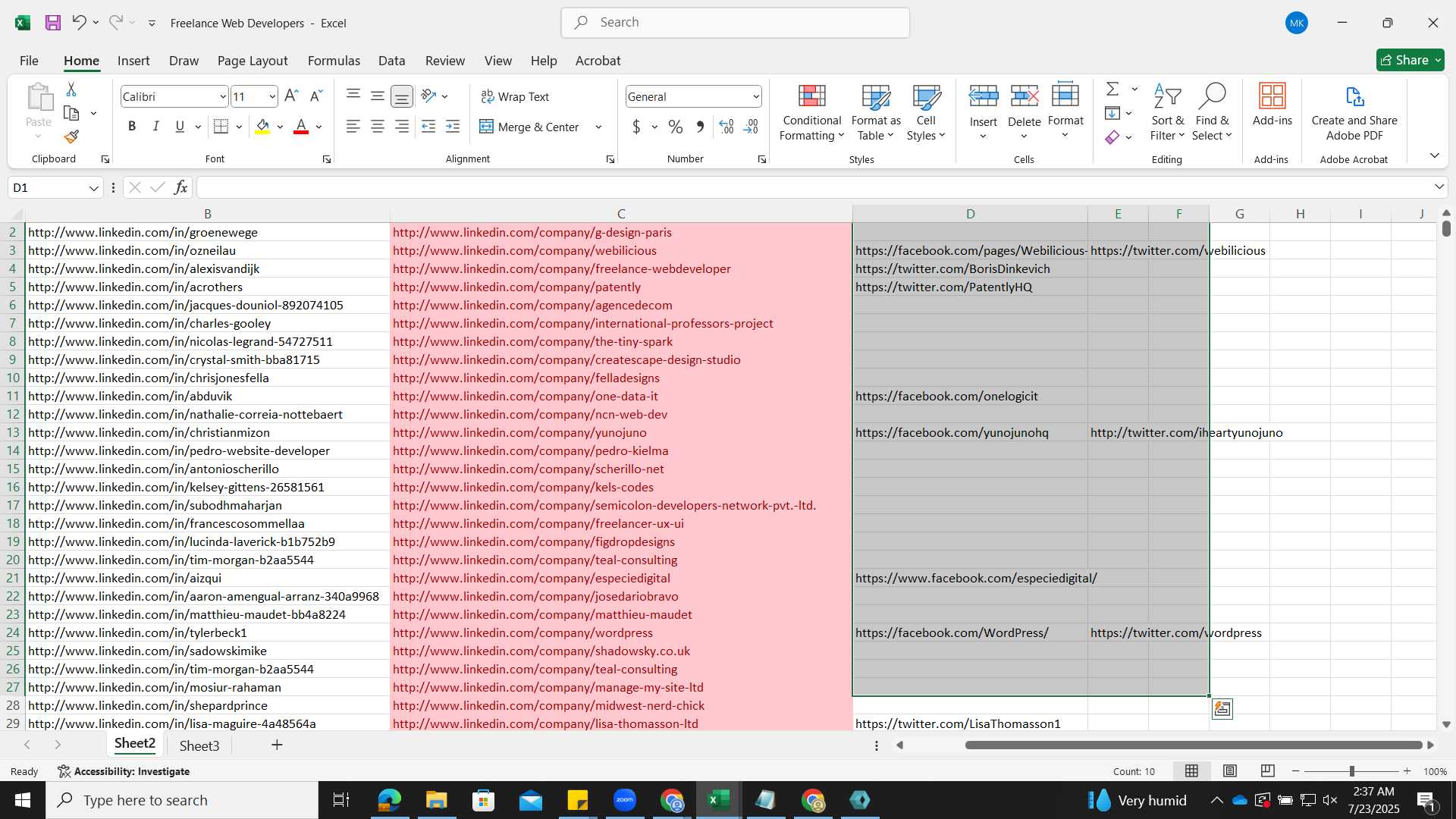The image size is (1456, 819).
Task: Add a new sheet with plus button
Action: click(x=277, y=745)
